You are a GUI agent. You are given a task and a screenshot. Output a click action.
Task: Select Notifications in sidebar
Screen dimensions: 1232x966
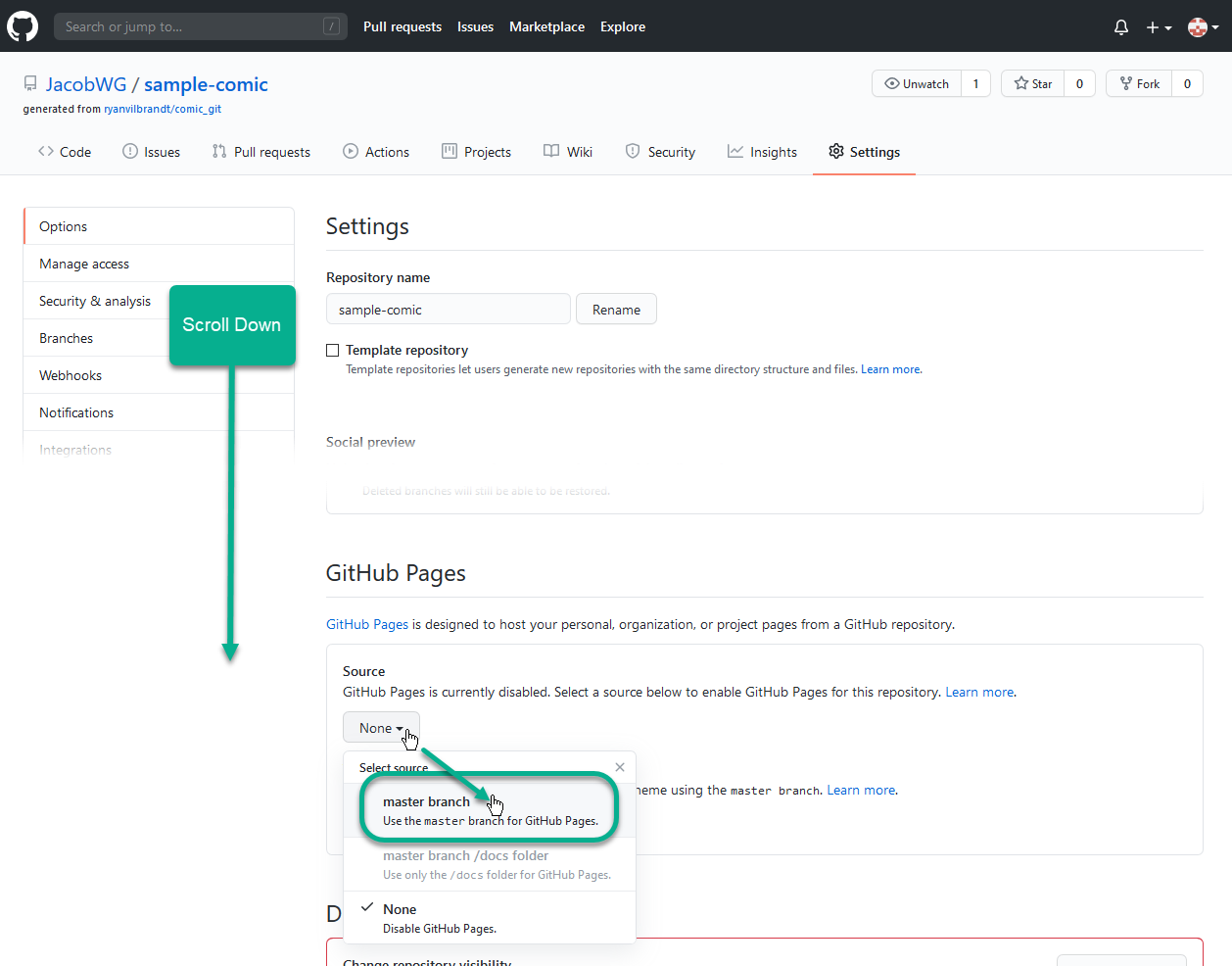(159, 412)
